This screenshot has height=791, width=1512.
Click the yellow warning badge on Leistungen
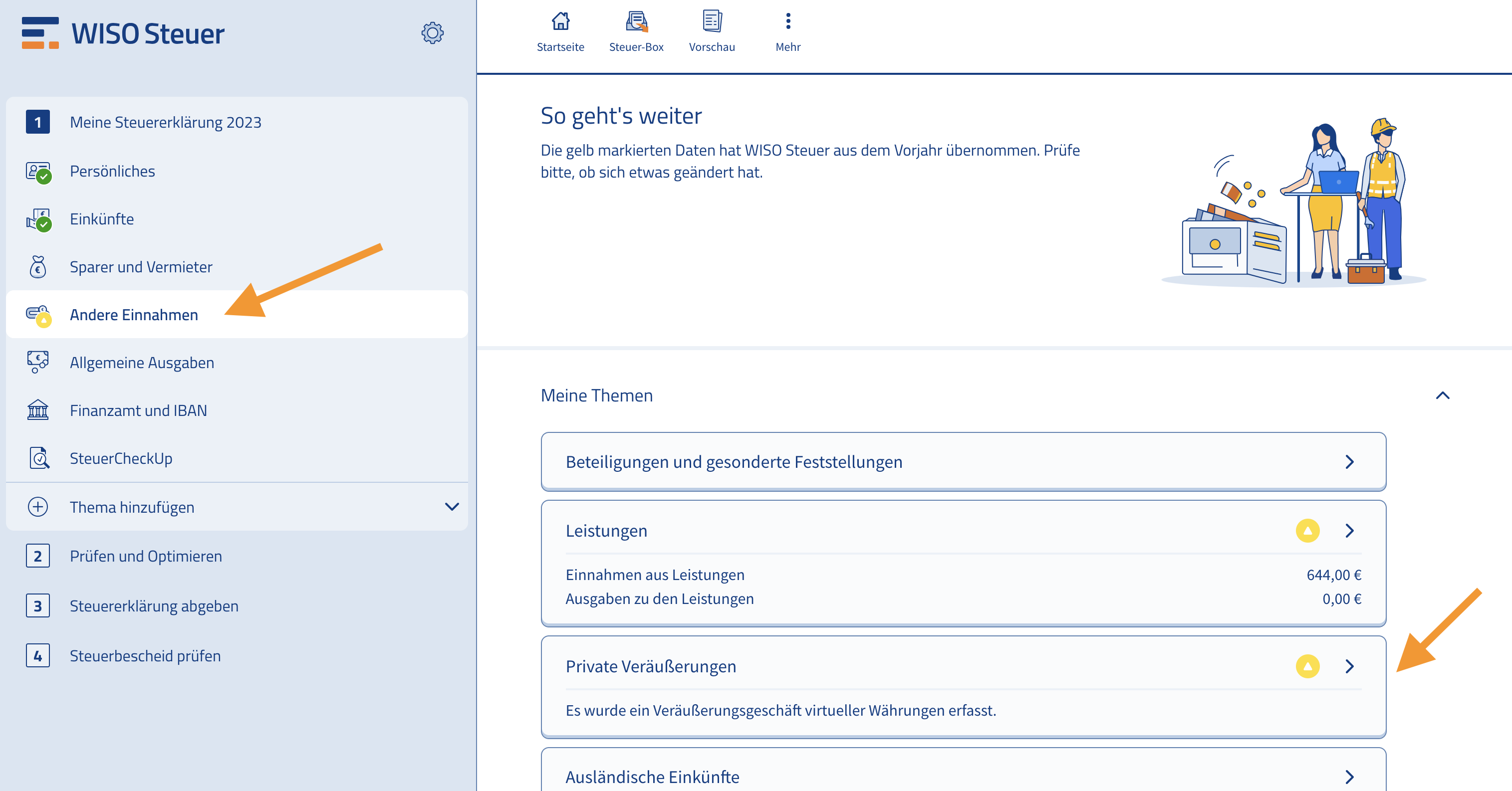pos(1307,531)
